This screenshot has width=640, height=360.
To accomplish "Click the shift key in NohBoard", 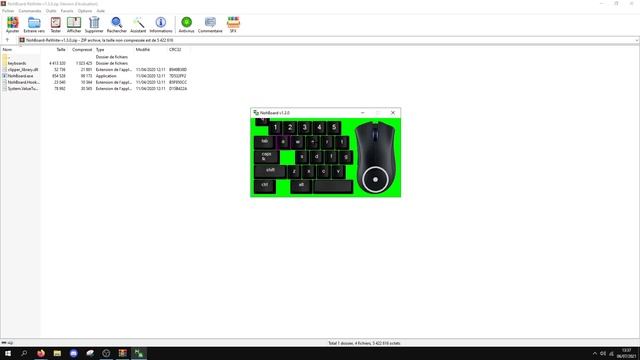I will [x=270, y=171].
